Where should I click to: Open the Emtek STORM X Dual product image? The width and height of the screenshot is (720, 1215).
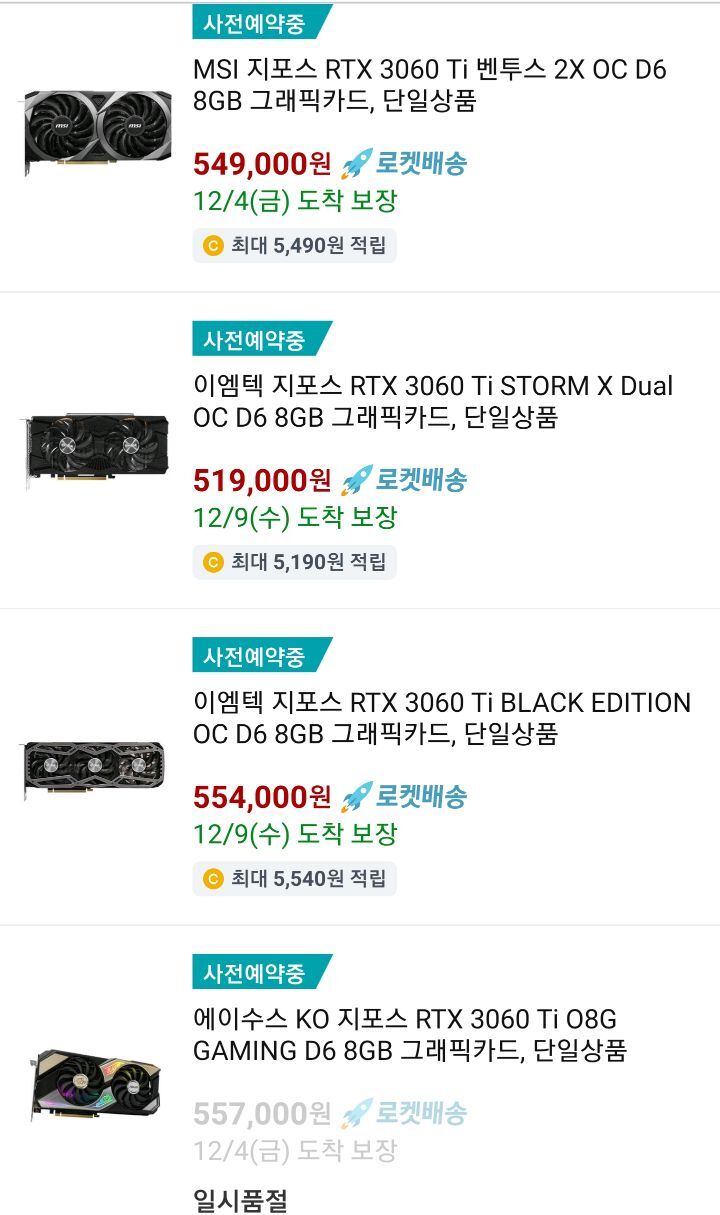pyautogui.click(x=98, y=449)
